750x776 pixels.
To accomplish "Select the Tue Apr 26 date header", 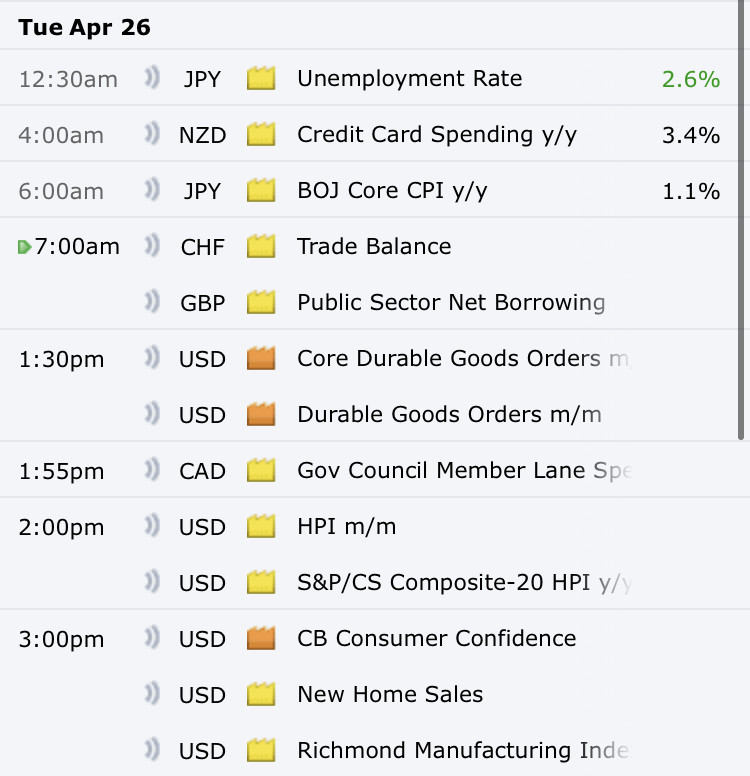I will (84, 27).
